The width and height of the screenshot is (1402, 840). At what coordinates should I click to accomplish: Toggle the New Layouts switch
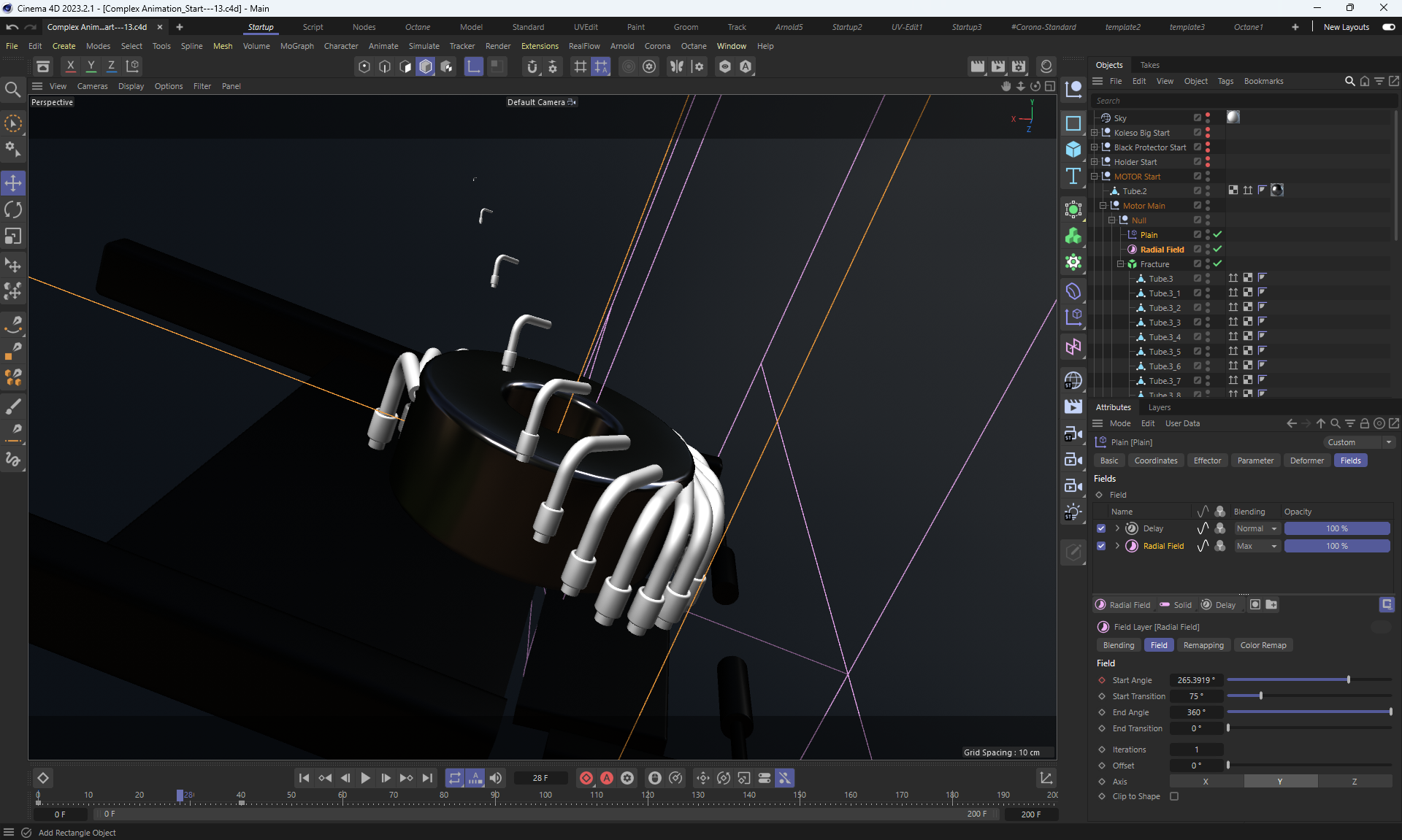point(1388,27)
